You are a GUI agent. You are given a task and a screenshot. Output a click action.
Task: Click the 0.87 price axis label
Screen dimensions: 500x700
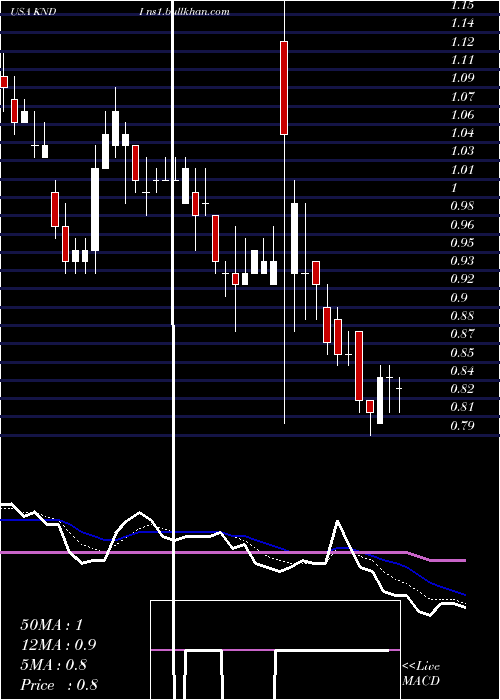[462, 334]
